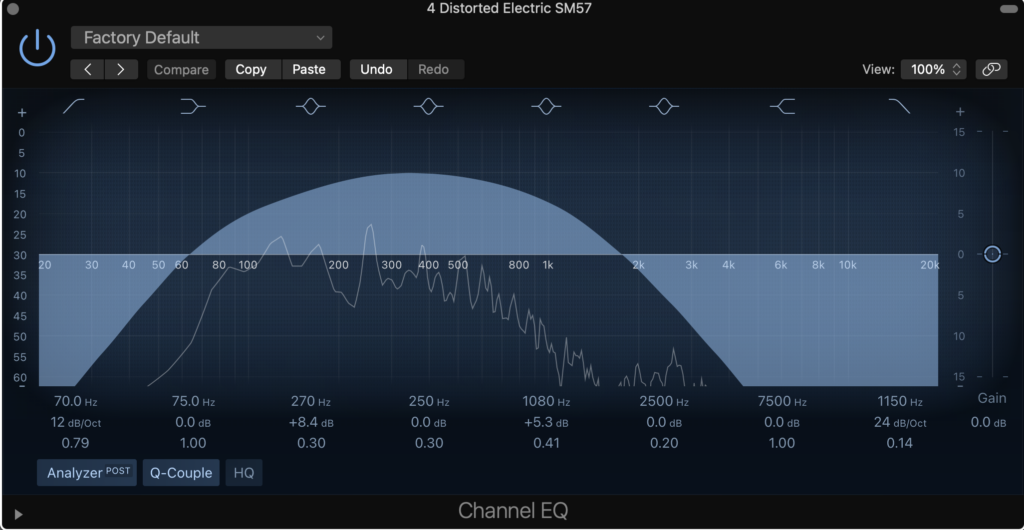The image size is (1024, 530).
Task: Toggle the high-pass filter band icon
Action: (x=74, y=106)
